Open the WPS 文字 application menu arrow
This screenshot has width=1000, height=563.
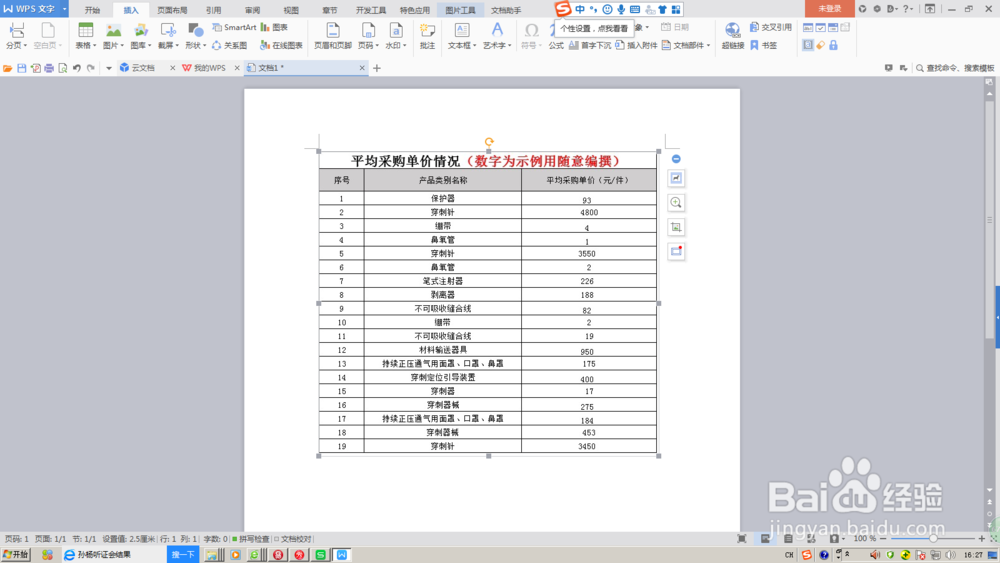(64, 9)
